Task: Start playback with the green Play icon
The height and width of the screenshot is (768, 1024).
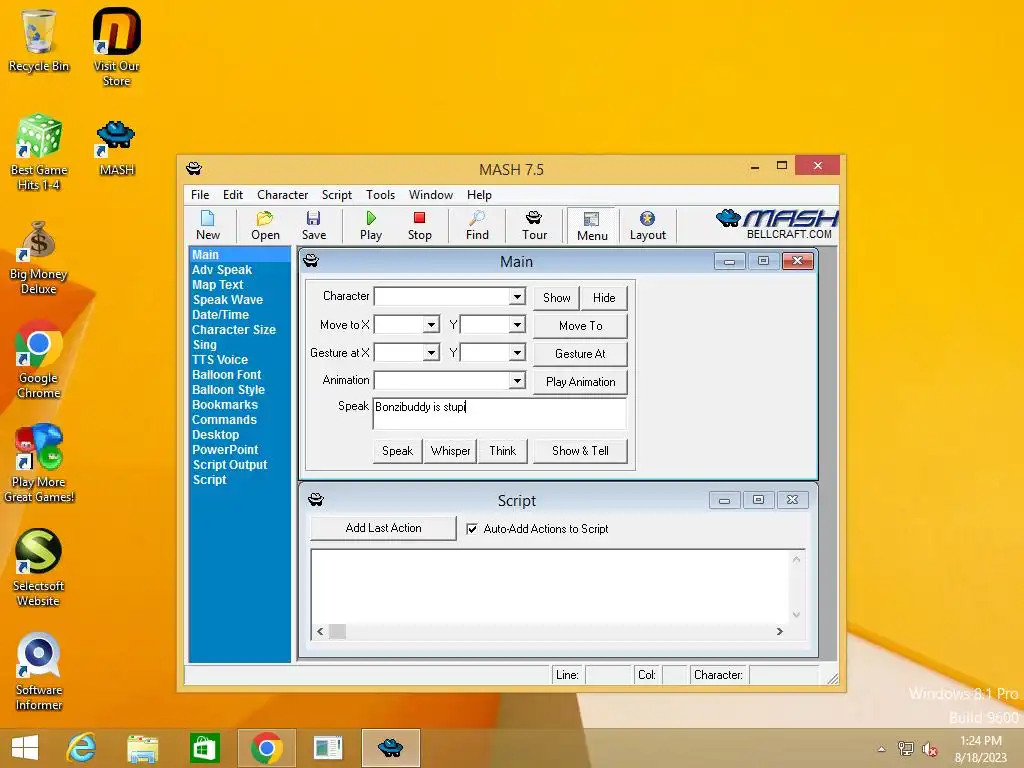Action: click(370, 225)
